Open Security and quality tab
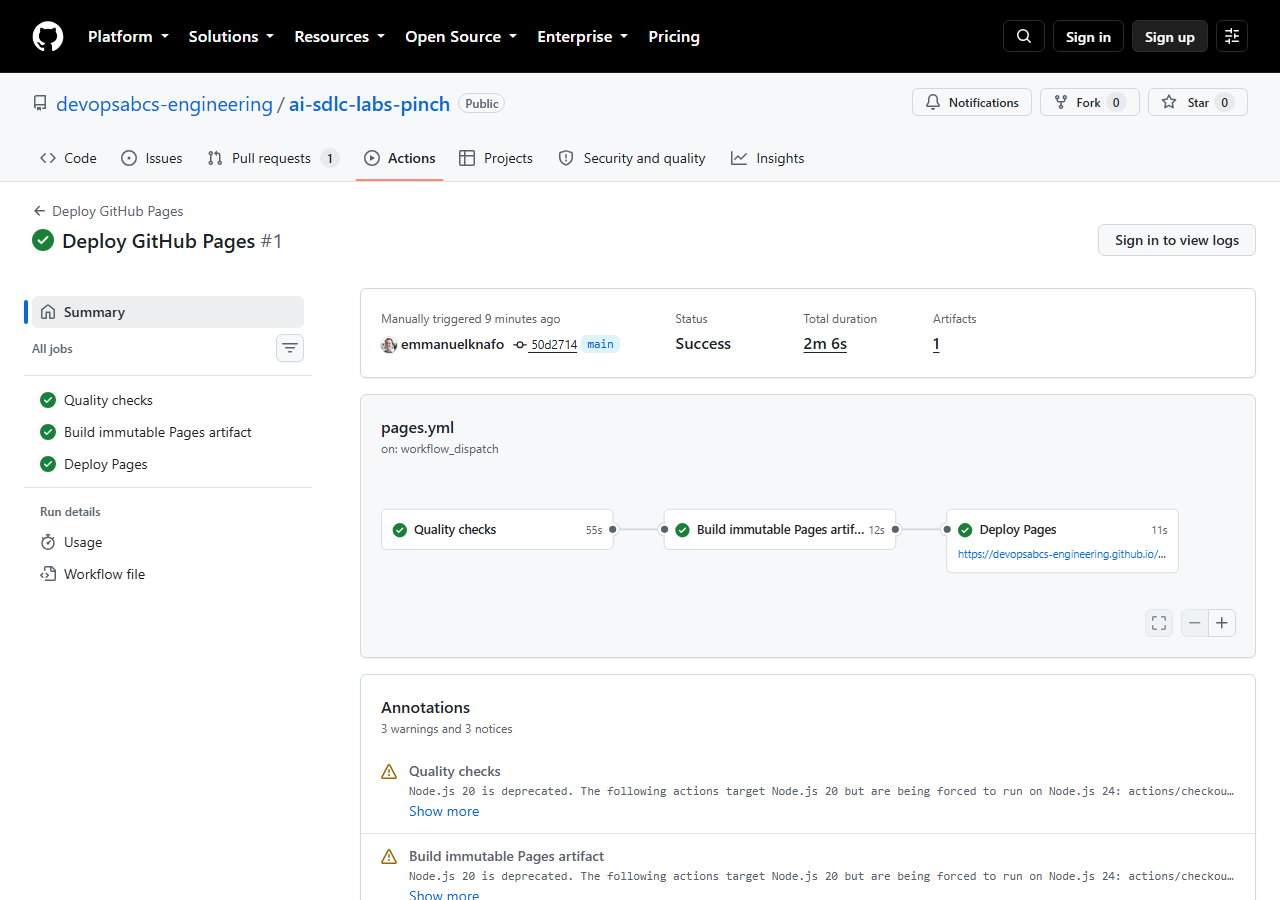 tap(632, 158)
